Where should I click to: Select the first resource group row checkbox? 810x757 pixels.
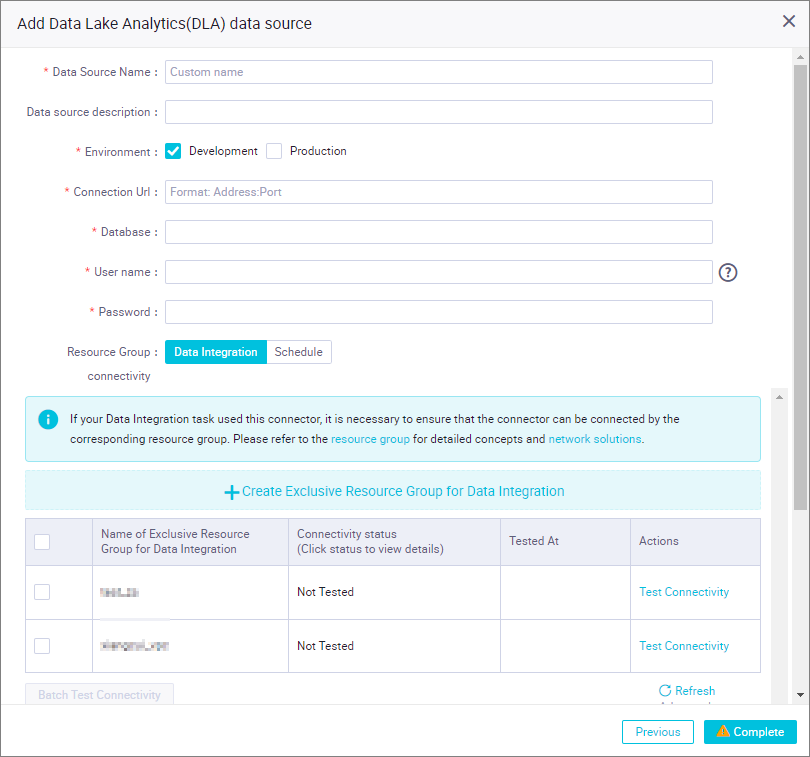tap(42, 592)
